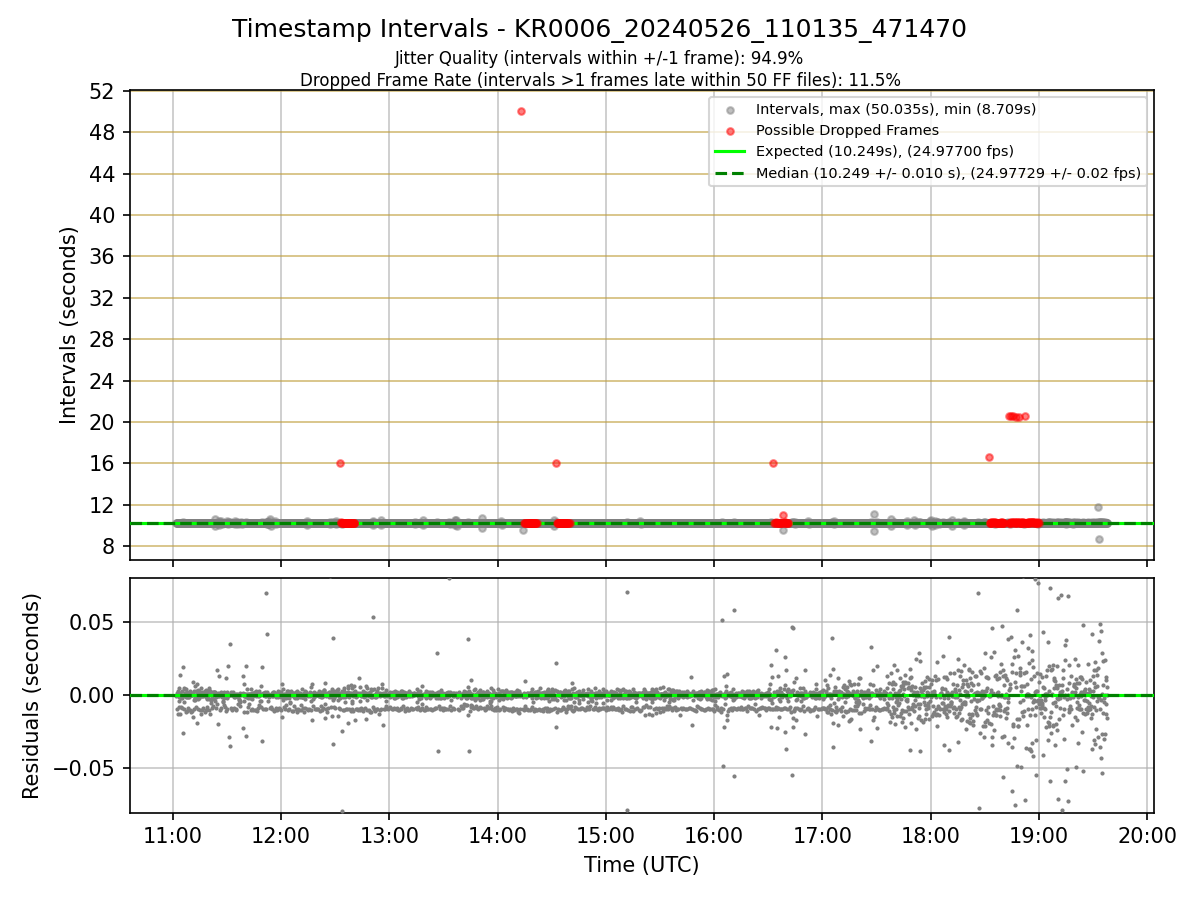Image resolution: width=1200 pixels, height=900 pixels.
Task: Click the solid green line sample beside 'Expected' in the legend
Action: [731, 152]
